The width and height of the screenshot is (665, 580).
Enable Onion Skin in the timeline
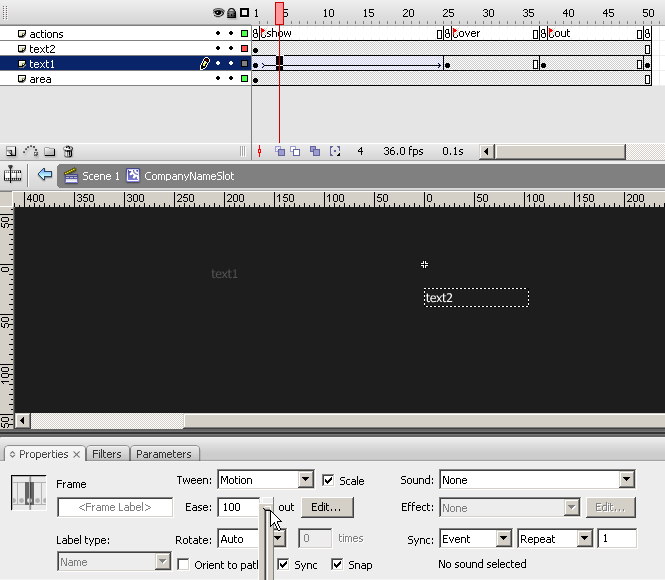click(x=280, y=152)
